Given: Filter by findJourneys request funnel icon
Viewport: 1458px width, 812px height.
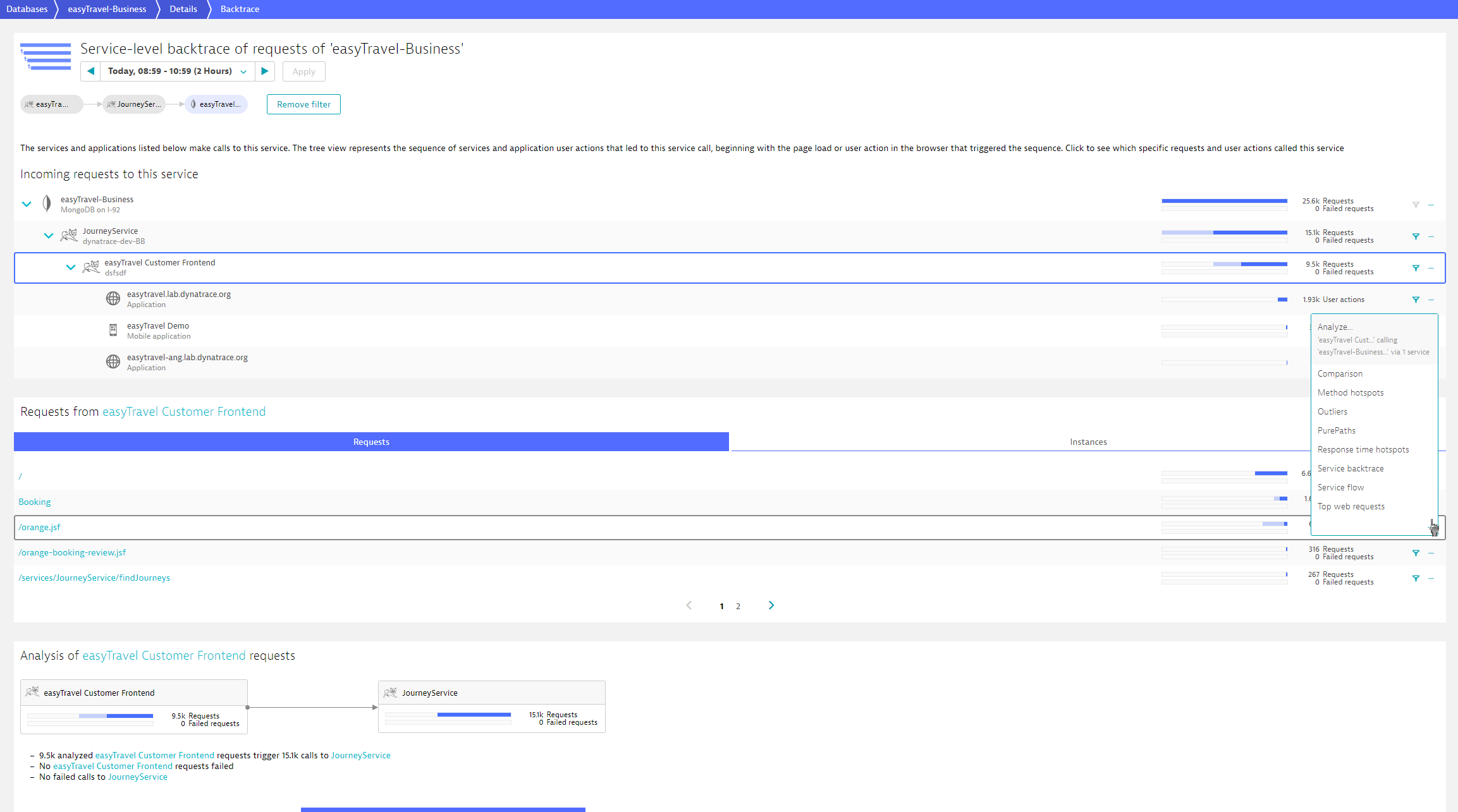Looking at the screenshot, I should pyautogui.click(x=1416, y=578).
